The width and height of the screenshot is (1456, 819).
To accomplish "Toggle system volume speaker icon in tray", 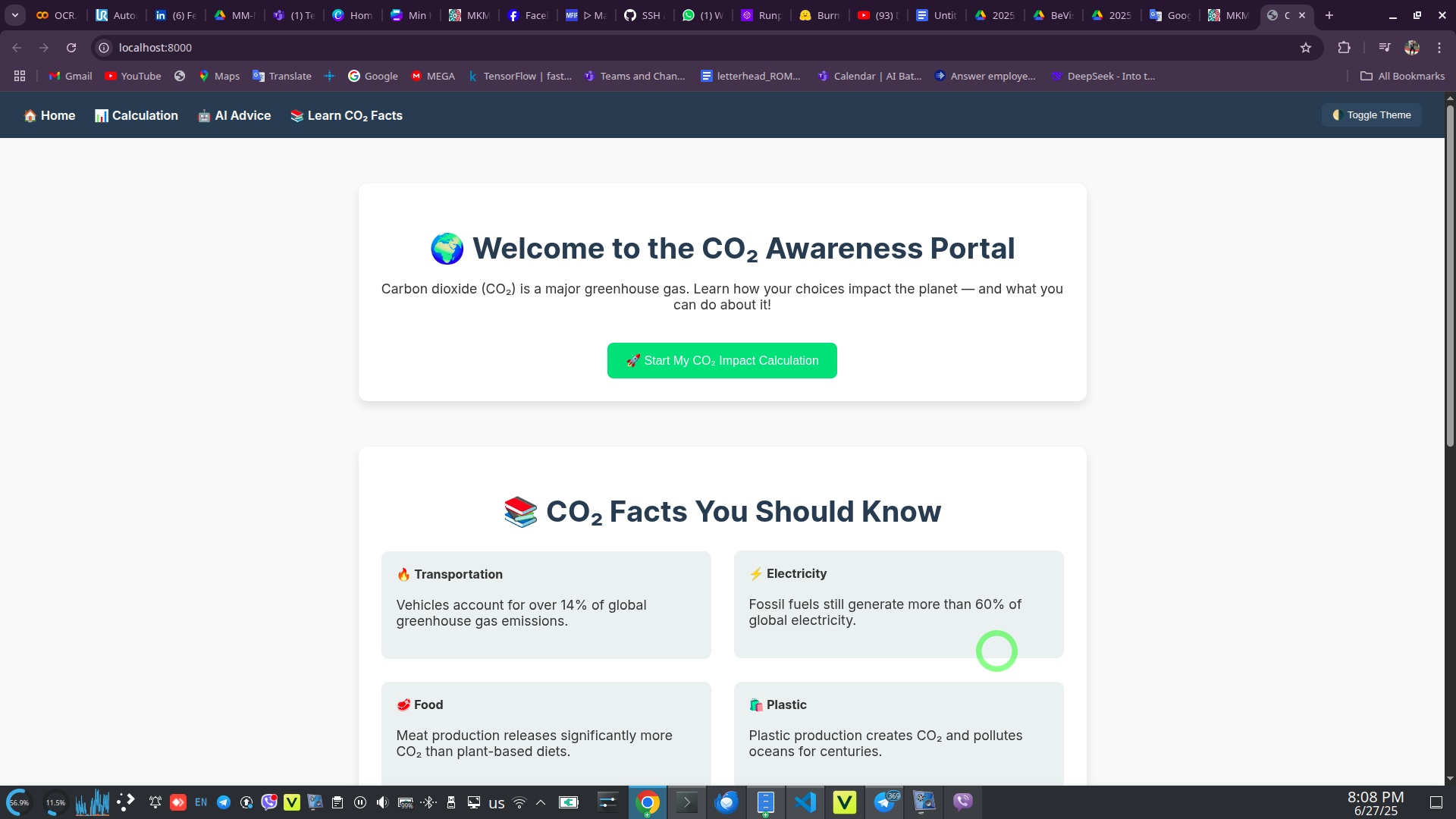I will tap(382, 802).
